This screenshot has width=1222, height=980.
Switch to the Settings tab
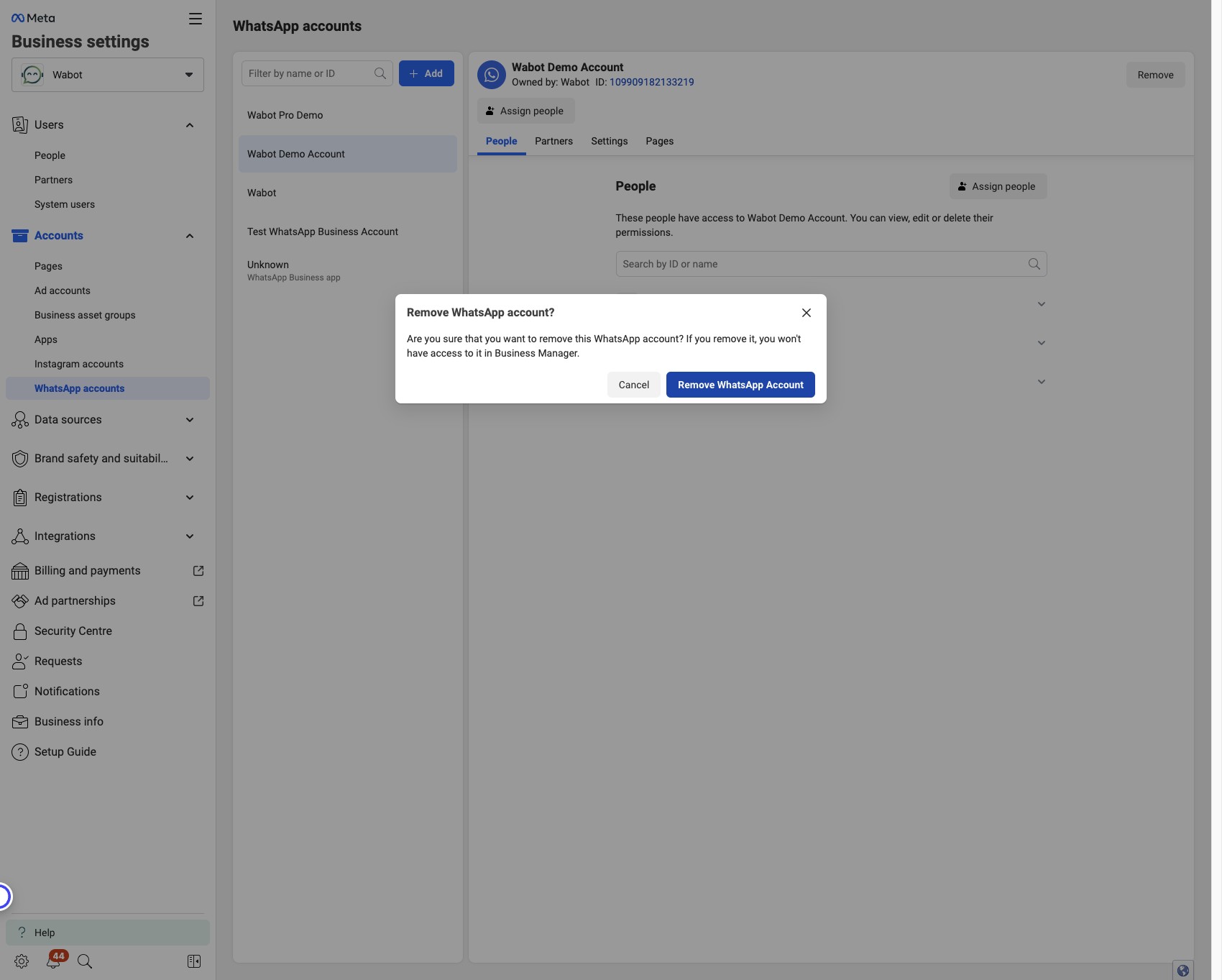point(610,141)
